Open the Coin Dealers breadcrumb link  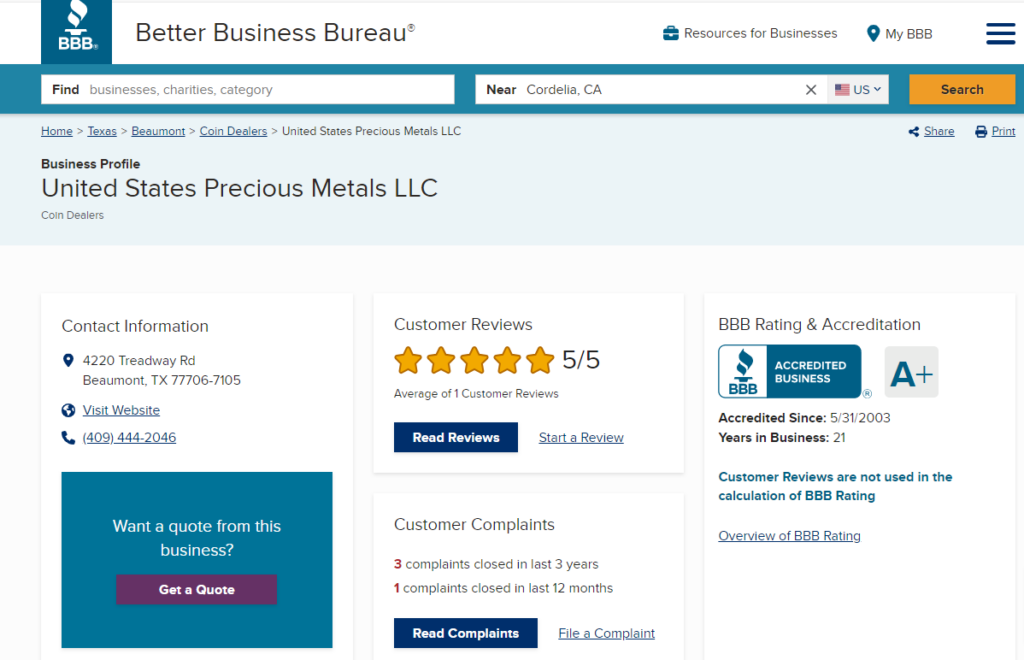click(x=233, y=131)
